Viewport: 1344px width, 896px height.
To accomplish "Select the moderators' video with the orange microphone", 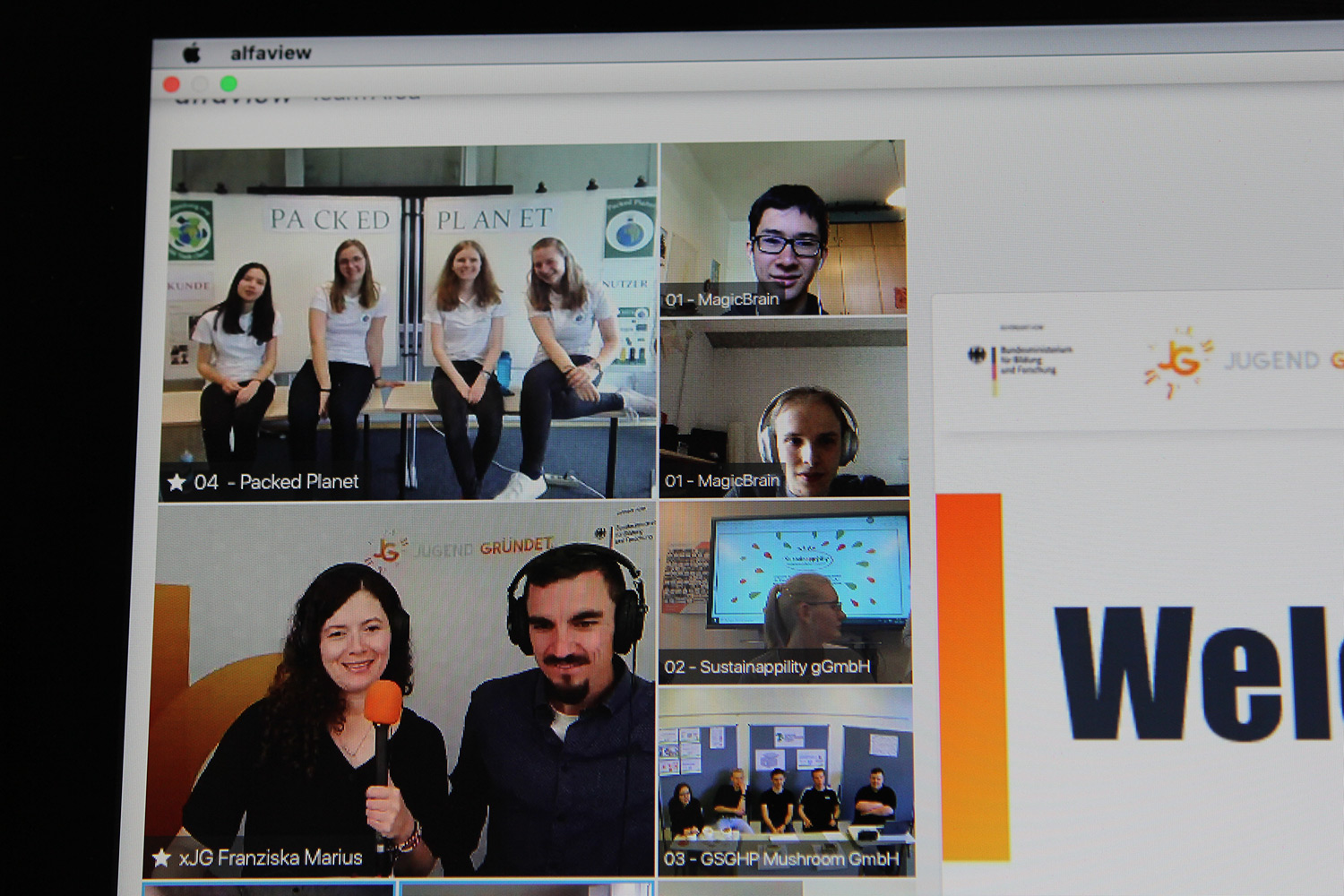I will [403, 690].
